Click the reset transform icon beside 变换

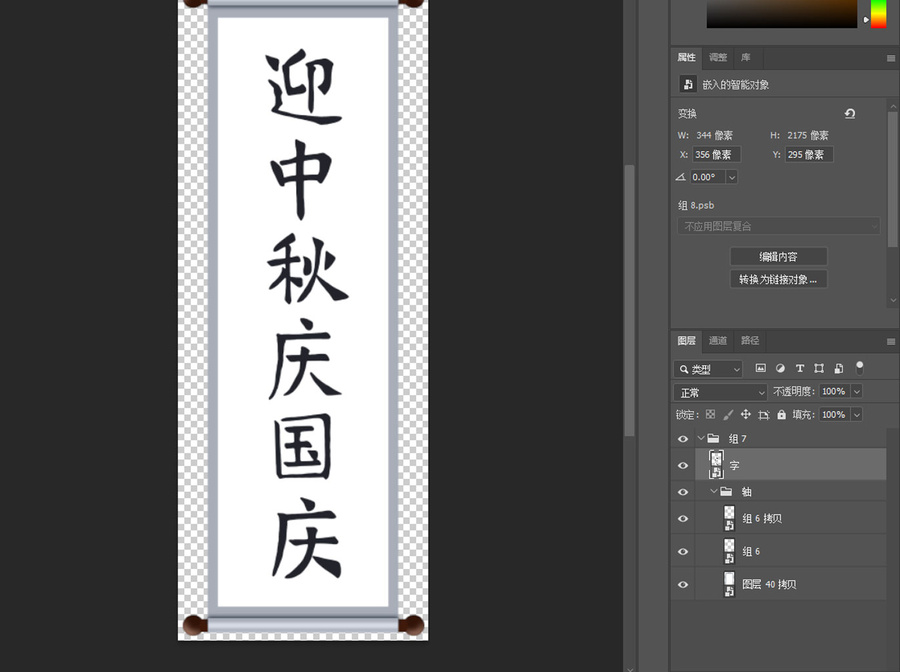pos(850,114)
